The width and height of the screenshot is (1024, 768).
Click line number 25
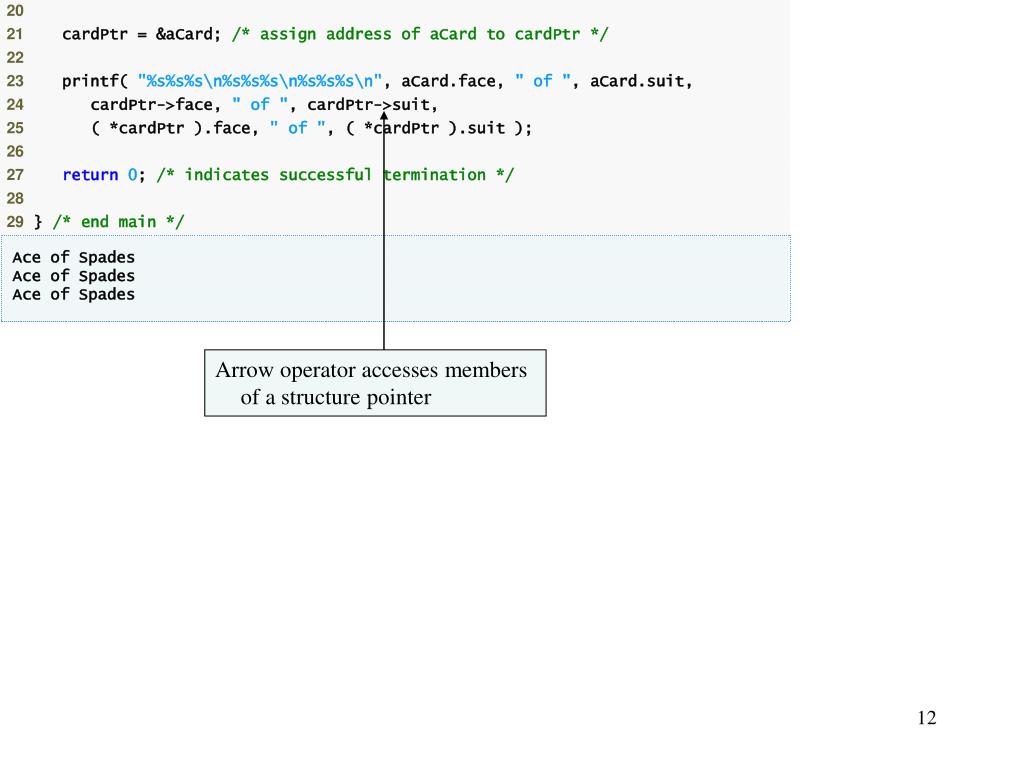click(15, 128)
